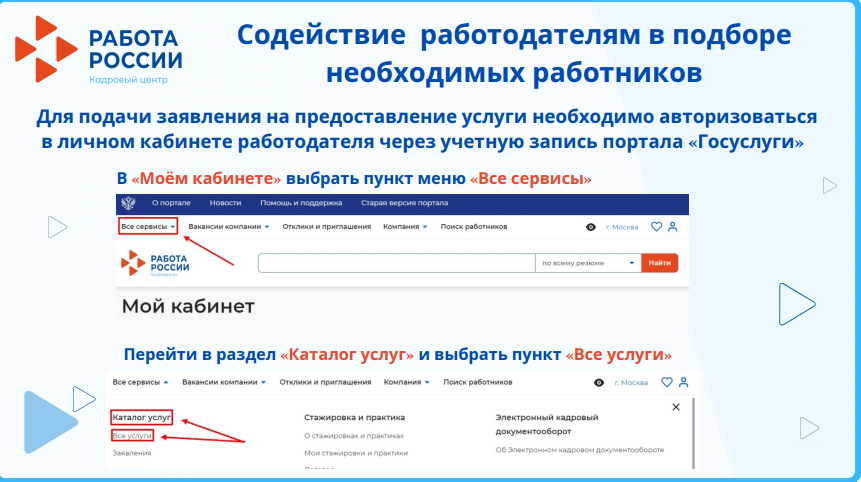Open the Новости link
861x482 pixels.
point(225,203)
